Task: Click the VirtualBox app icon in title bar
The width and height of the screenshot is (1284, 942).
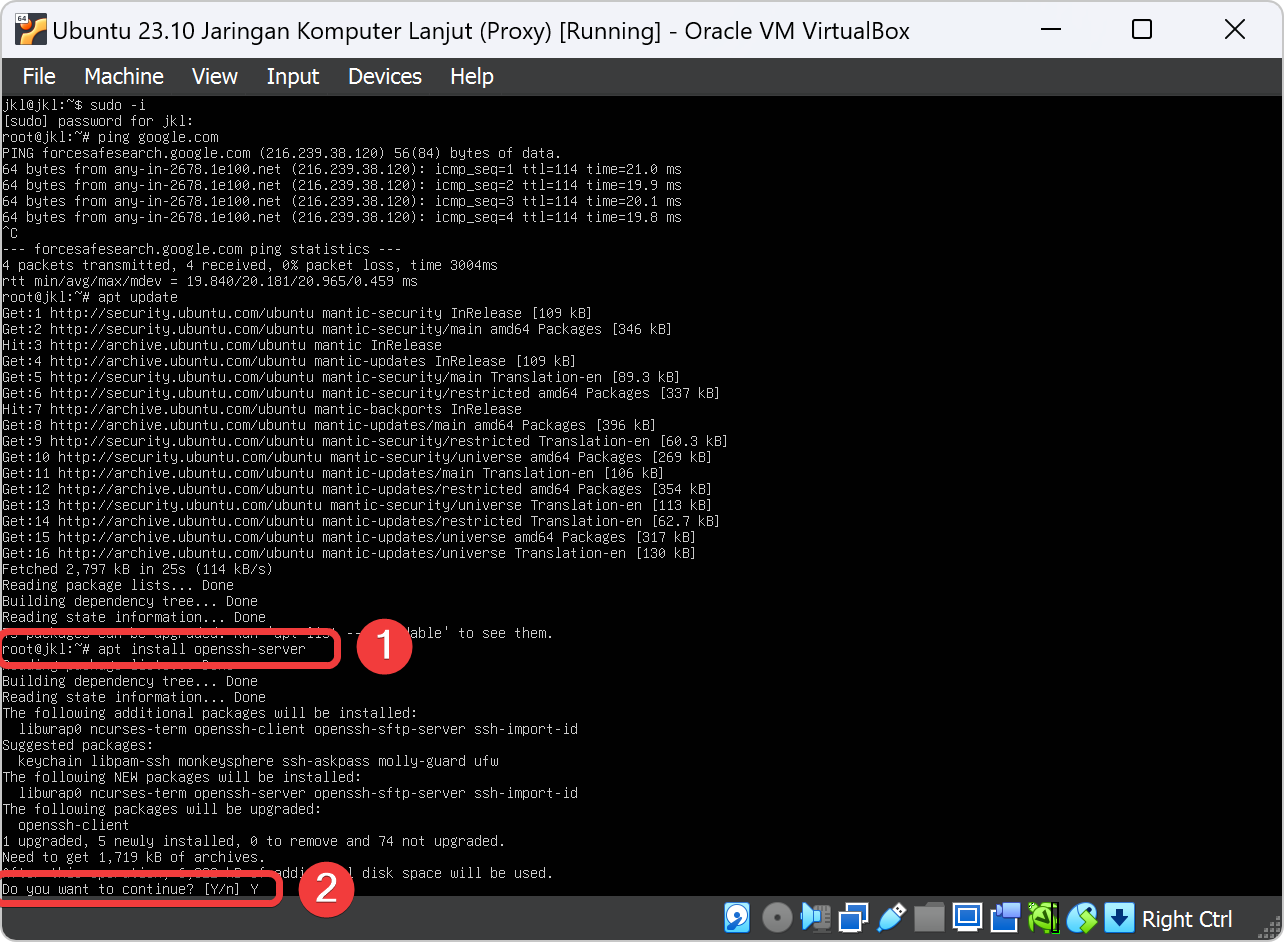Action: click(x=30, y=30)
